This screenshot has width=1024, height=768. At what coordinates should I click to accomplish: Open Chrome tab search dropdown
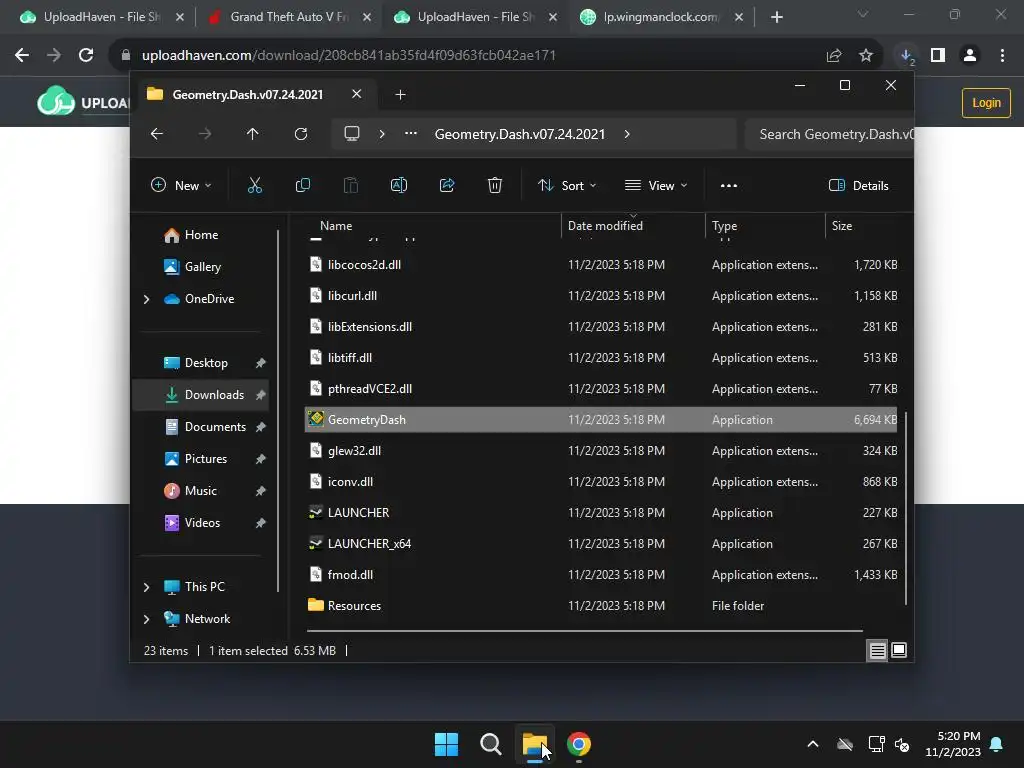(863, 14)
